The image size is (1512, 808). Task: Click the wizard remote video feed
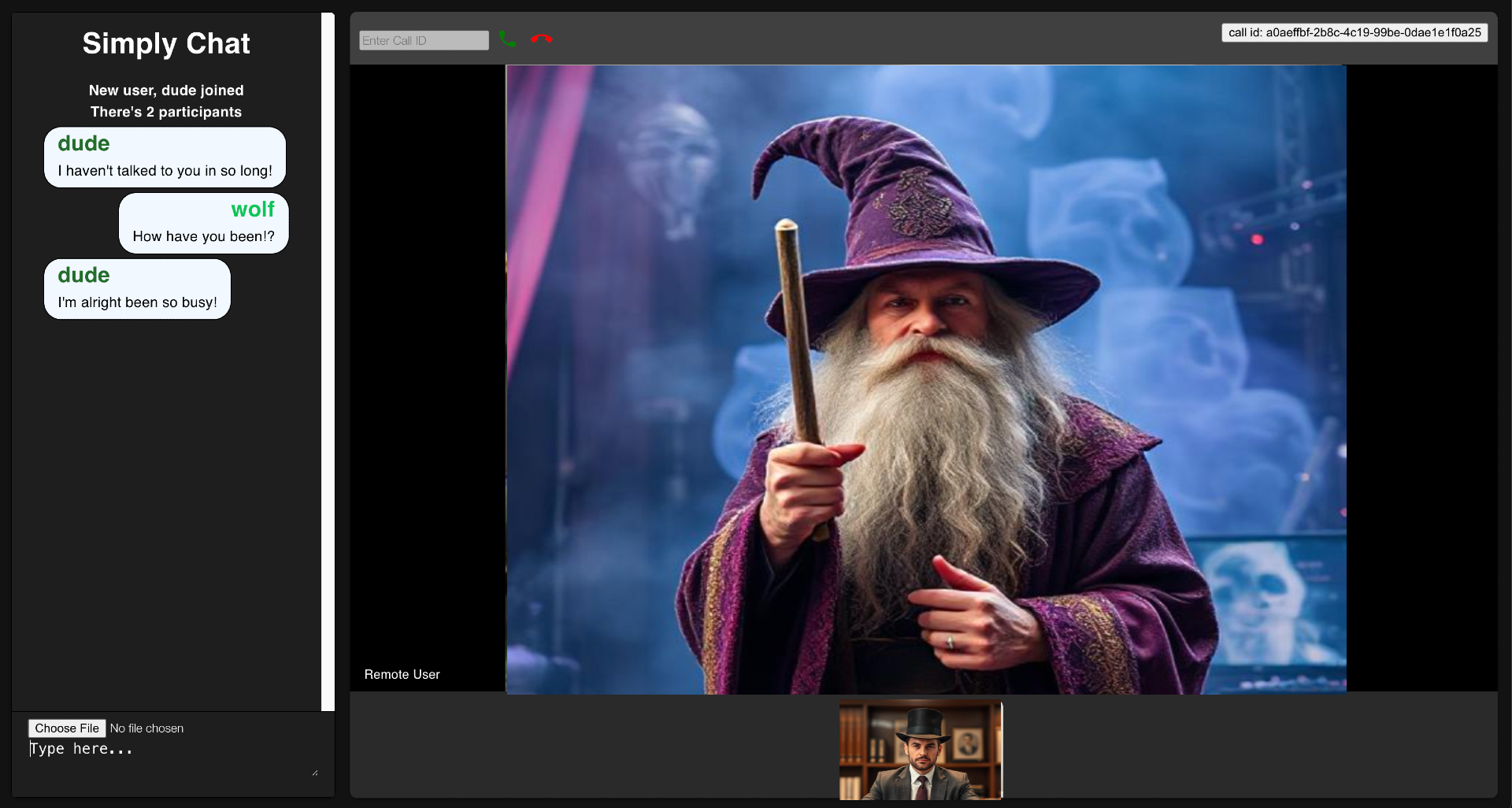coord(925,379)
